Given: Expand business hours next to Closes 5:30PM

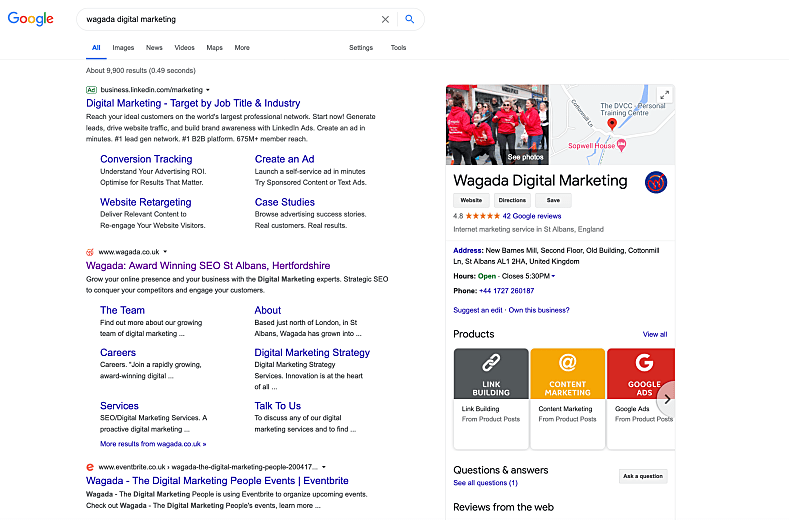Looking at the screenshot, I should click(554, 276).
